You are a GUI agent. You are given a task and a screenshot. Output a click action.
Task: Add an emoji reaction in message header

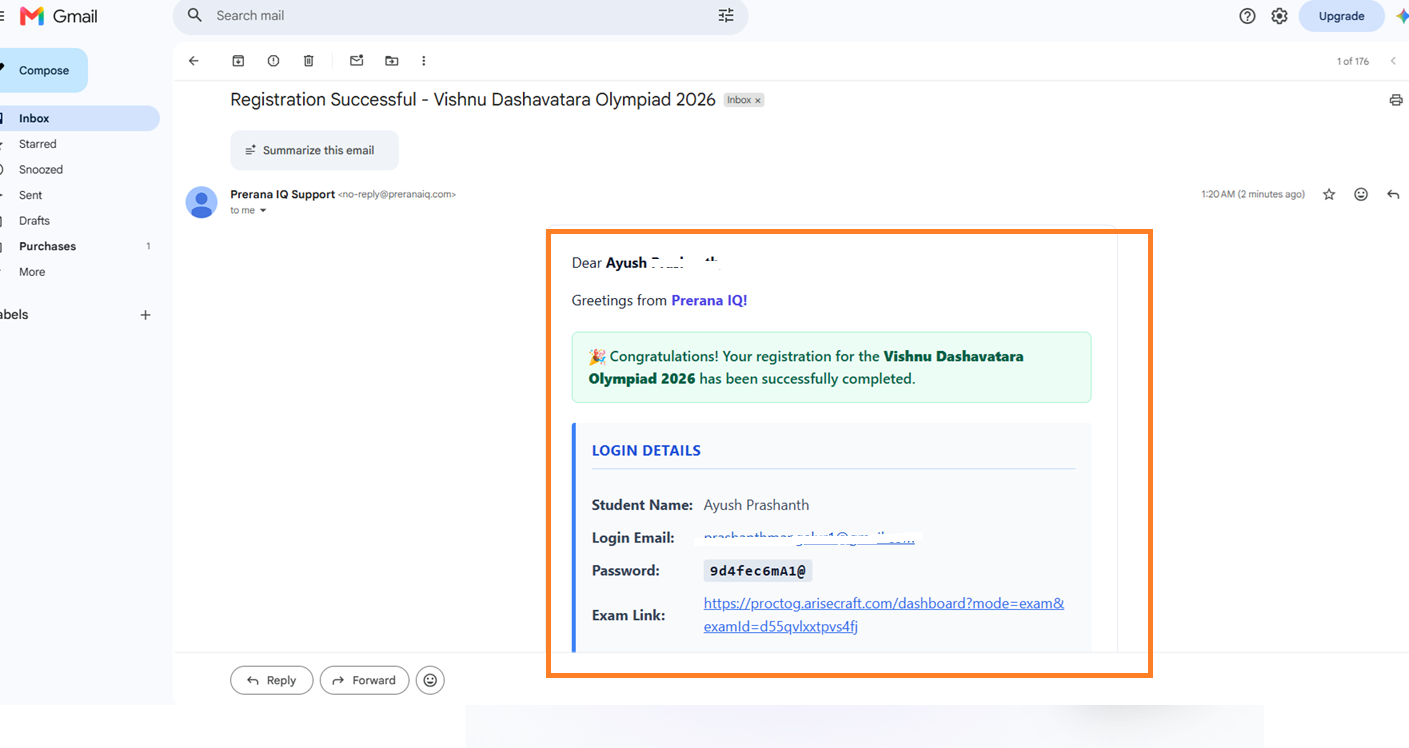point(1361,194)
